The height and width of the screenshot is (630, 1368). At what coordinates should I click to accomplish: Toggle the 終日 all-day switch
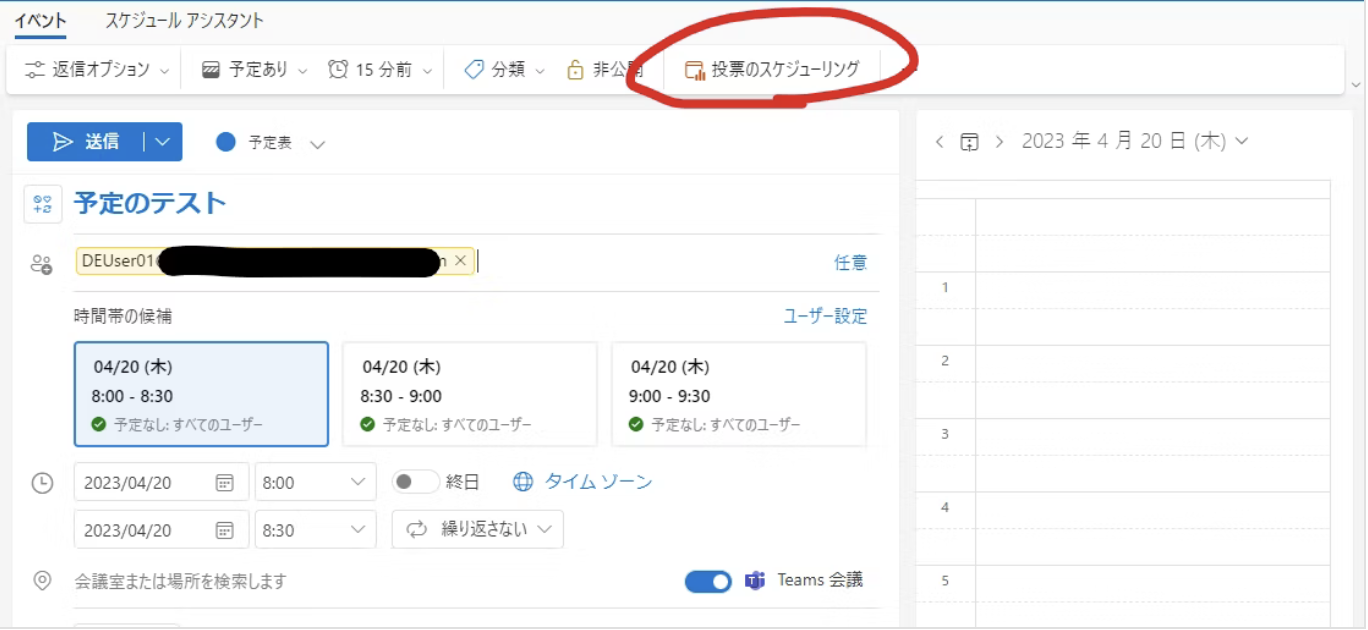coord(415,482)
